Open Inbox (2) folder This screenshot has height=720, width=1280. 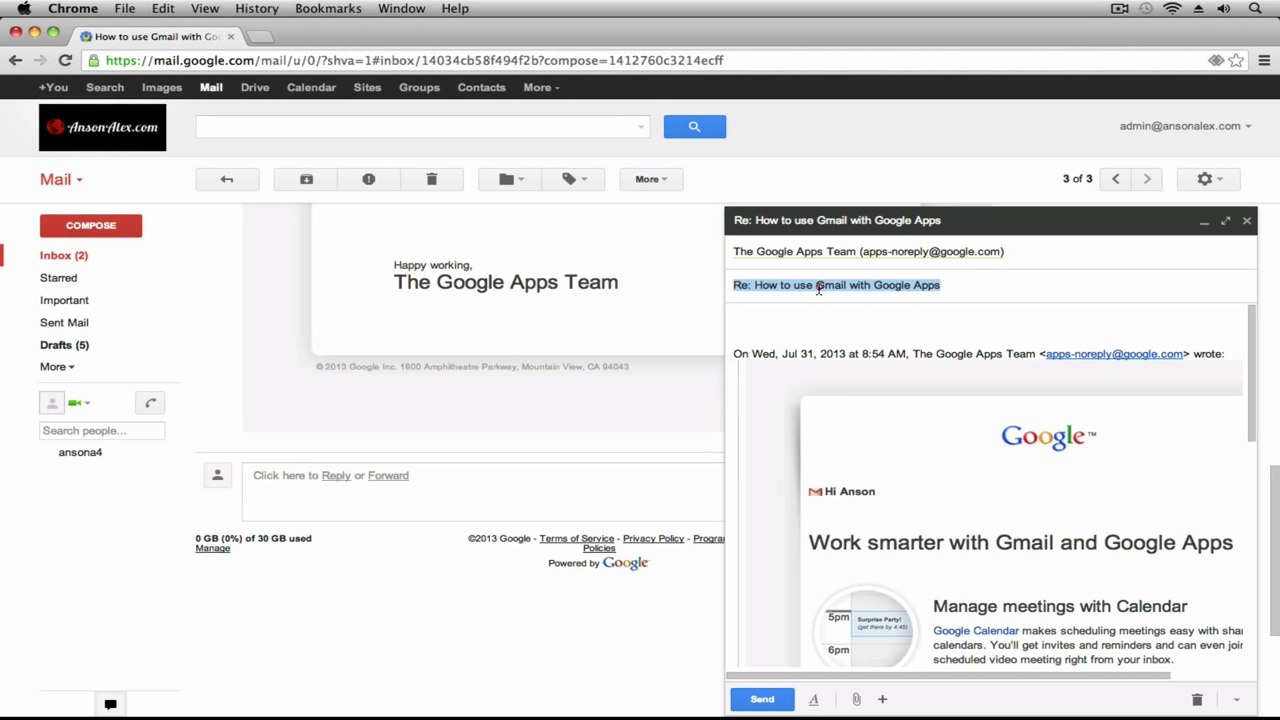(64, 255)
